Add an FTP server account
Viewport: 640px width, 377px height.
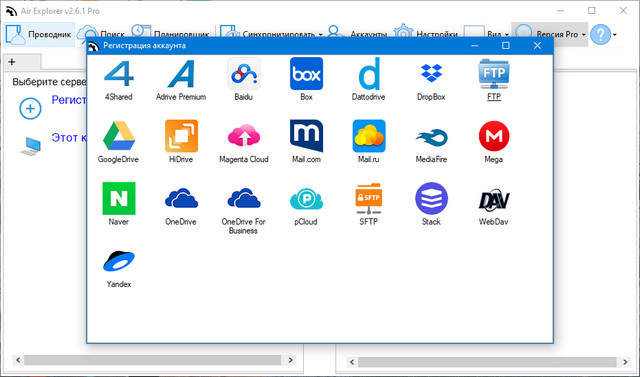493,74
